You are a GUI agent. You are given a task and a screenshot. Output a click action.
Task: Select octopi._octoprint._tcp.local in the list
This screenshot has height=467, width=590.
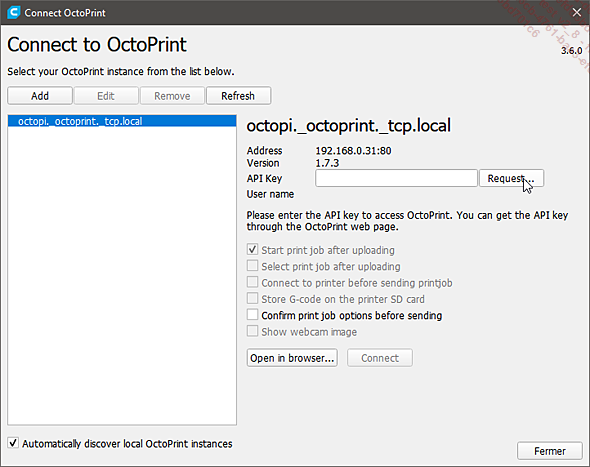point(122,121)
